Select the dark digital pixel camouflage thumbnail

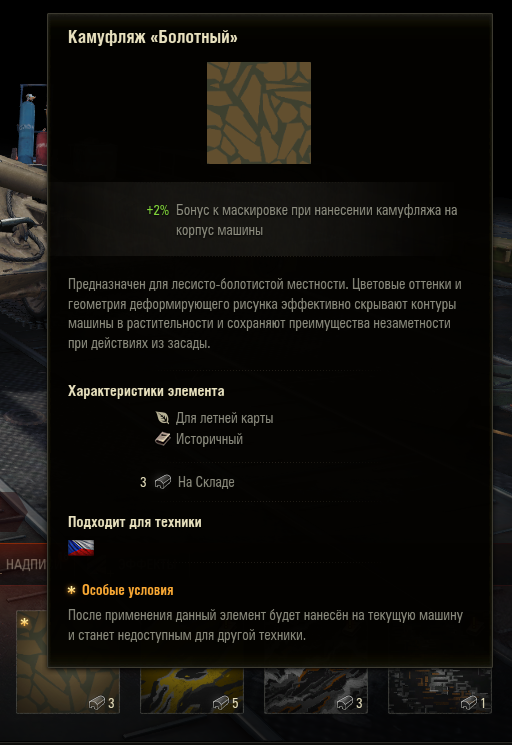[x=439, y=690]
